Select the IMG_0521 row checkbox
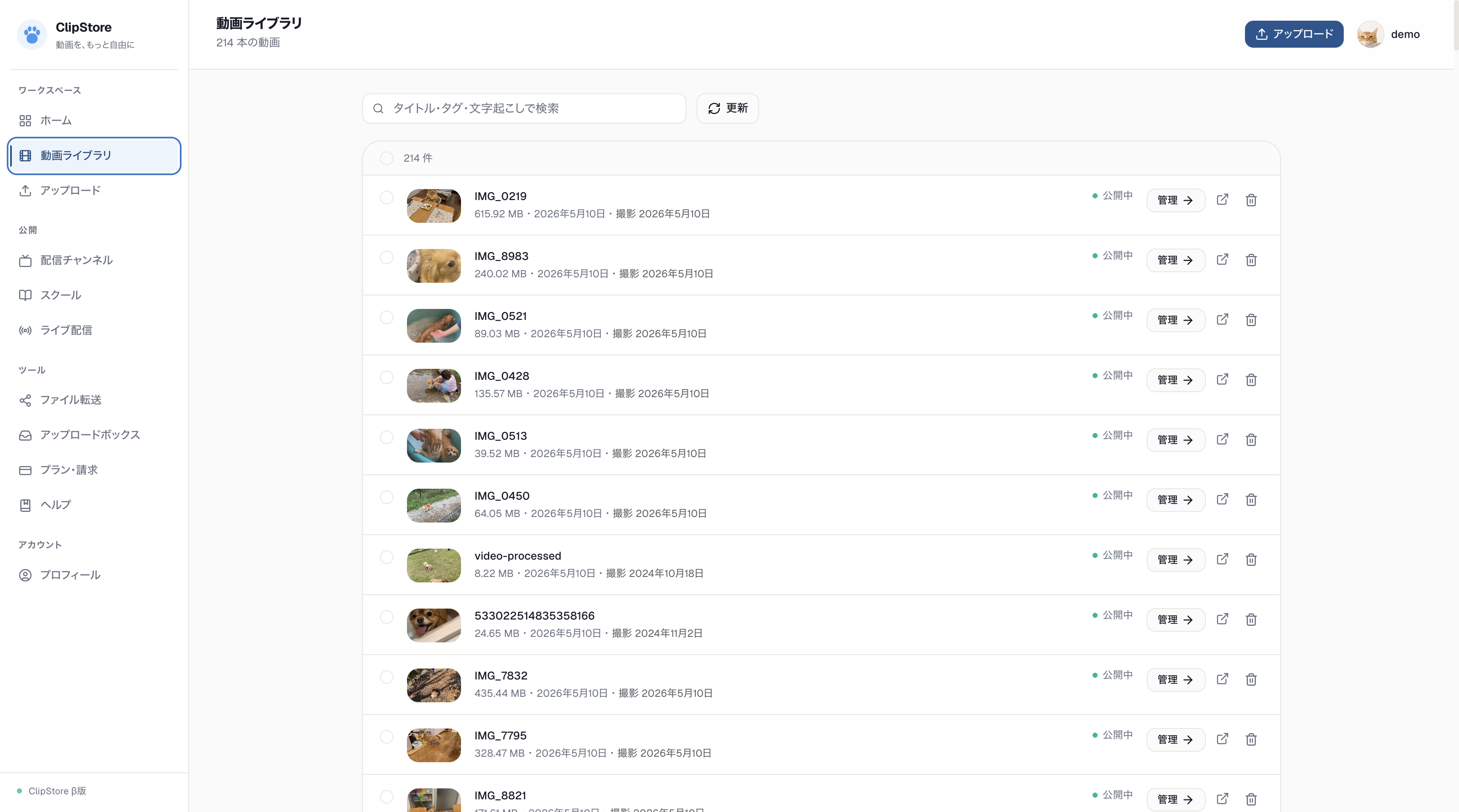This screenshot has width=1459, height=812. [x=386, y=317]
